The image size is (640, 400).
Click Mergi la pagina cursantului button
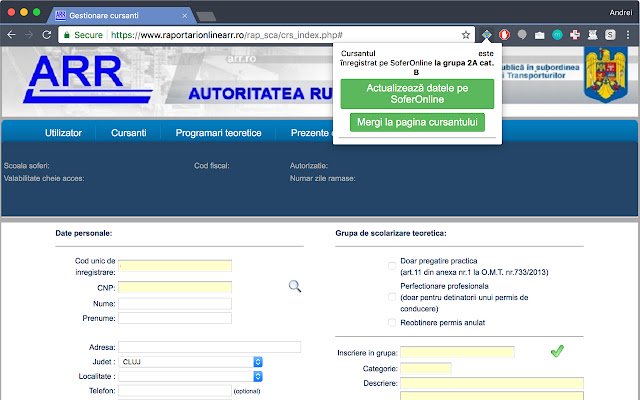point(417,122)
